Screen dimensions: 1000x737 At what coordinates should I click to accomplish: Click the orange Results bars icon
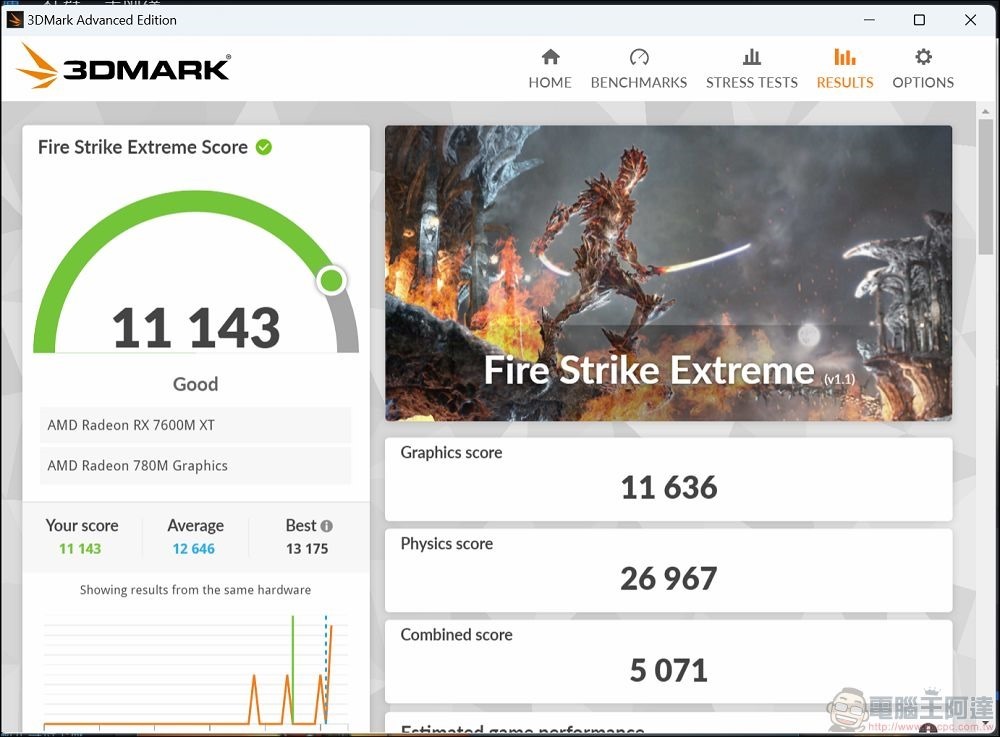[845, 57]
